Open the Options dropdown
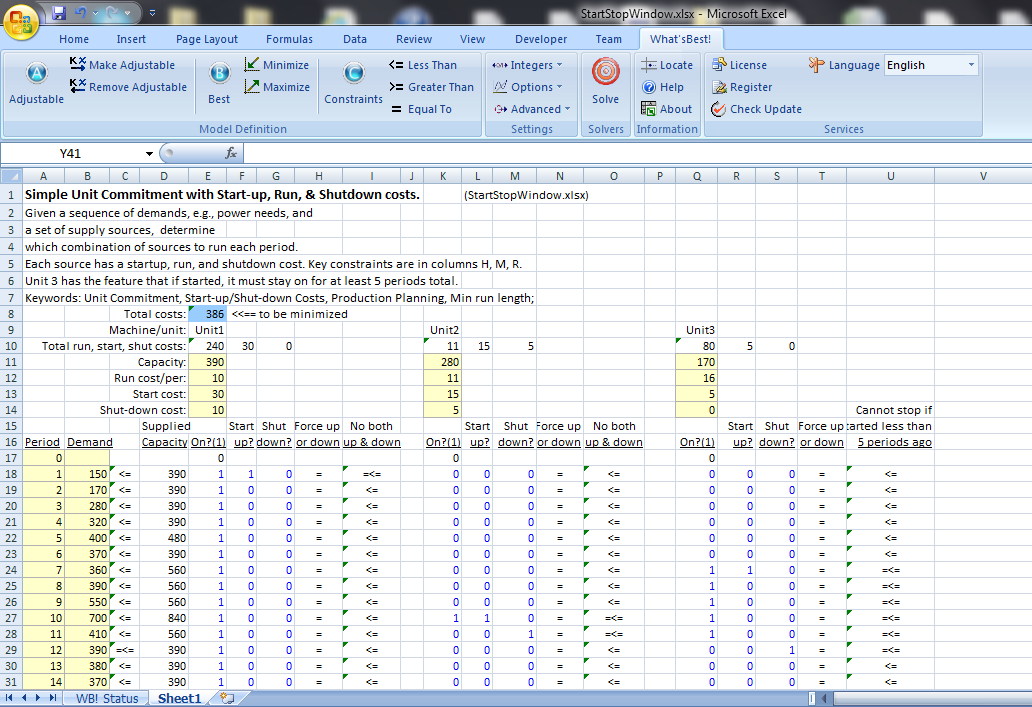1032x707 pixels. pyautogui.click(x=528, y=86)
